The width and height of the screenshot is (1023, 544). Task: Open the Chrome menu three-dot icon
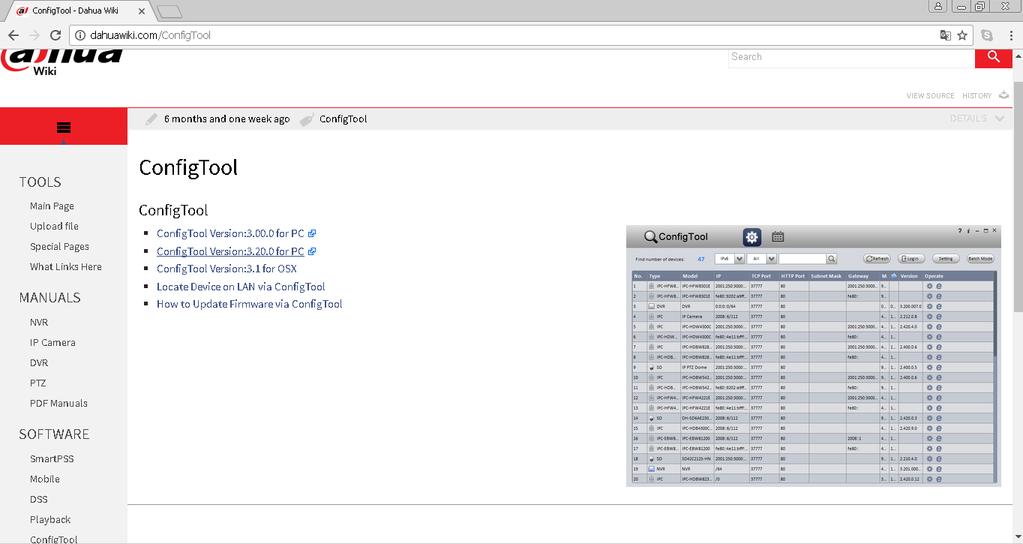[1011, 35]
